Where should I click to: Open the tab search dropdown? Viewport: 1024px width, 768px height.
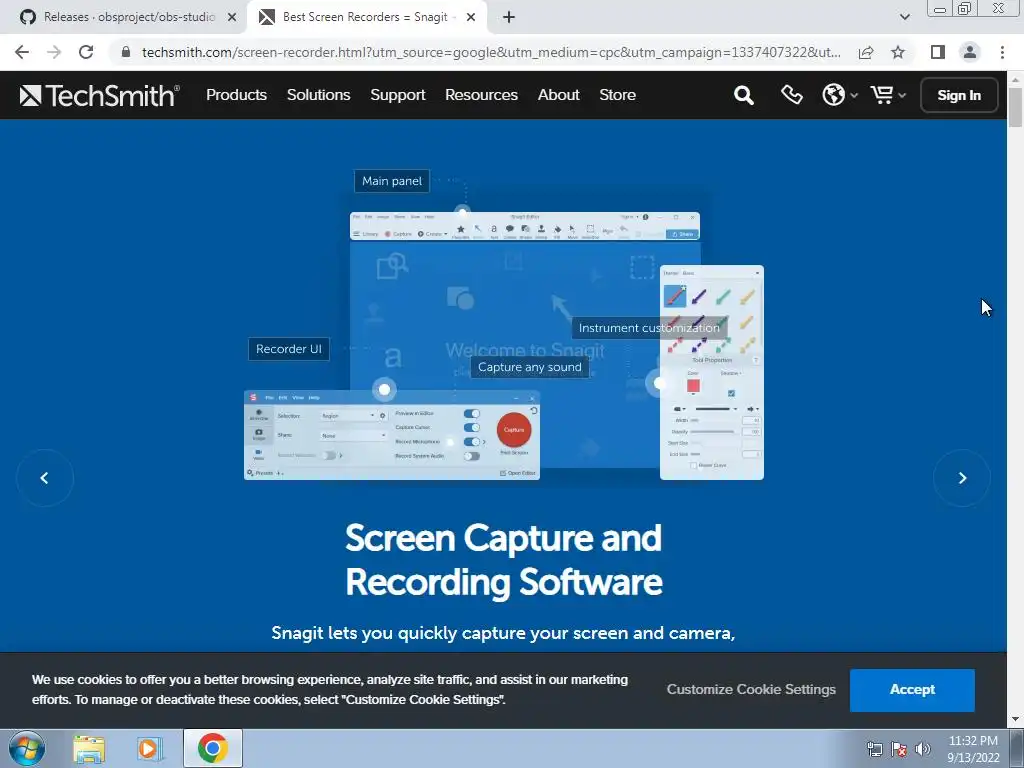904,18
